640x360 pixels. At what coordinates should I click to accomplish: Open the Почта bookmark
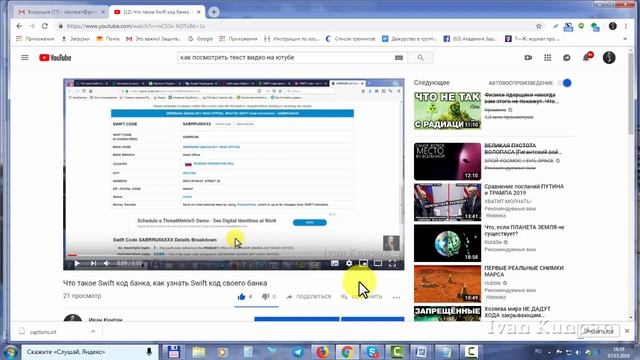pos(108,39)
